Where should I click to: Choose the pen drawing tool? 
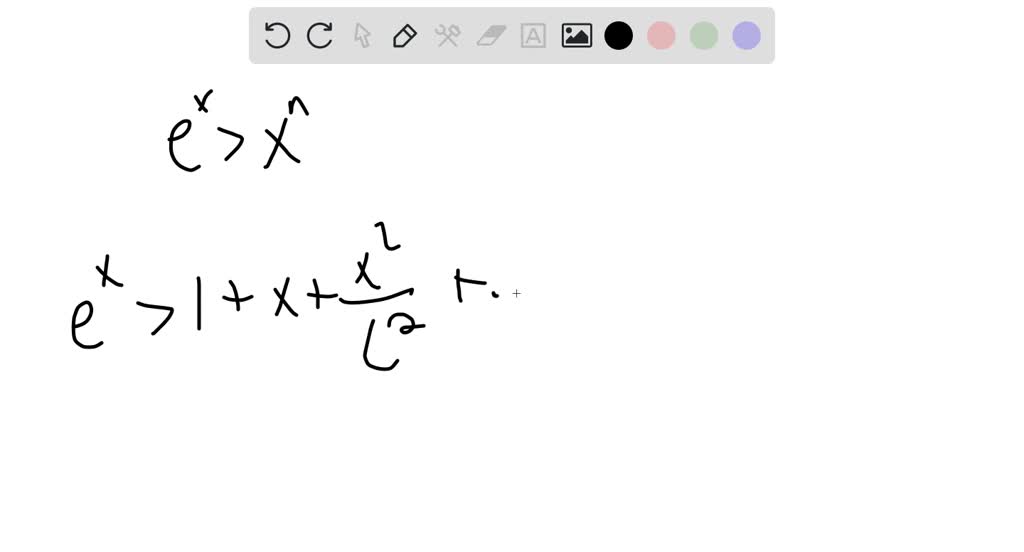(405, 35)
